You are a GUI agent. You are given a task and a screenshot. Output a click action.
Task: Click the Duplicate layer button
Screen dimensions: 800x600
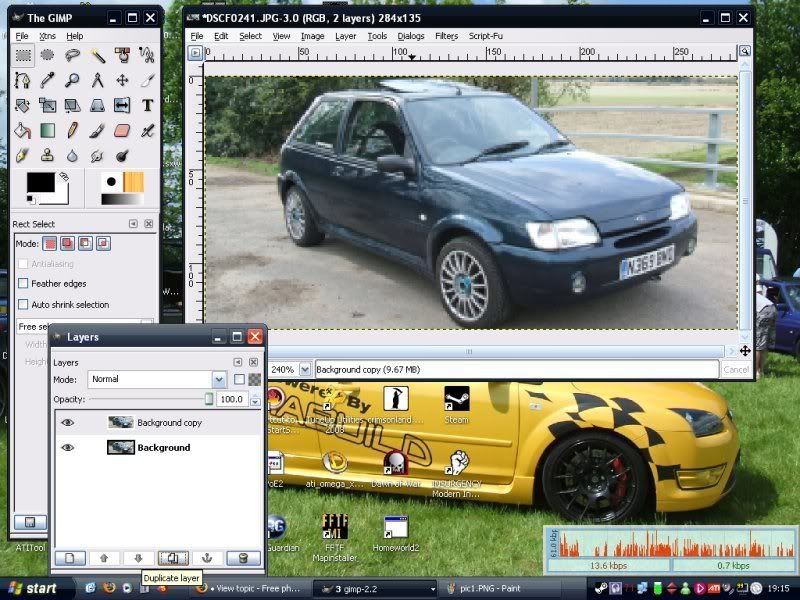pyautogui.click(x=173, y=558)
